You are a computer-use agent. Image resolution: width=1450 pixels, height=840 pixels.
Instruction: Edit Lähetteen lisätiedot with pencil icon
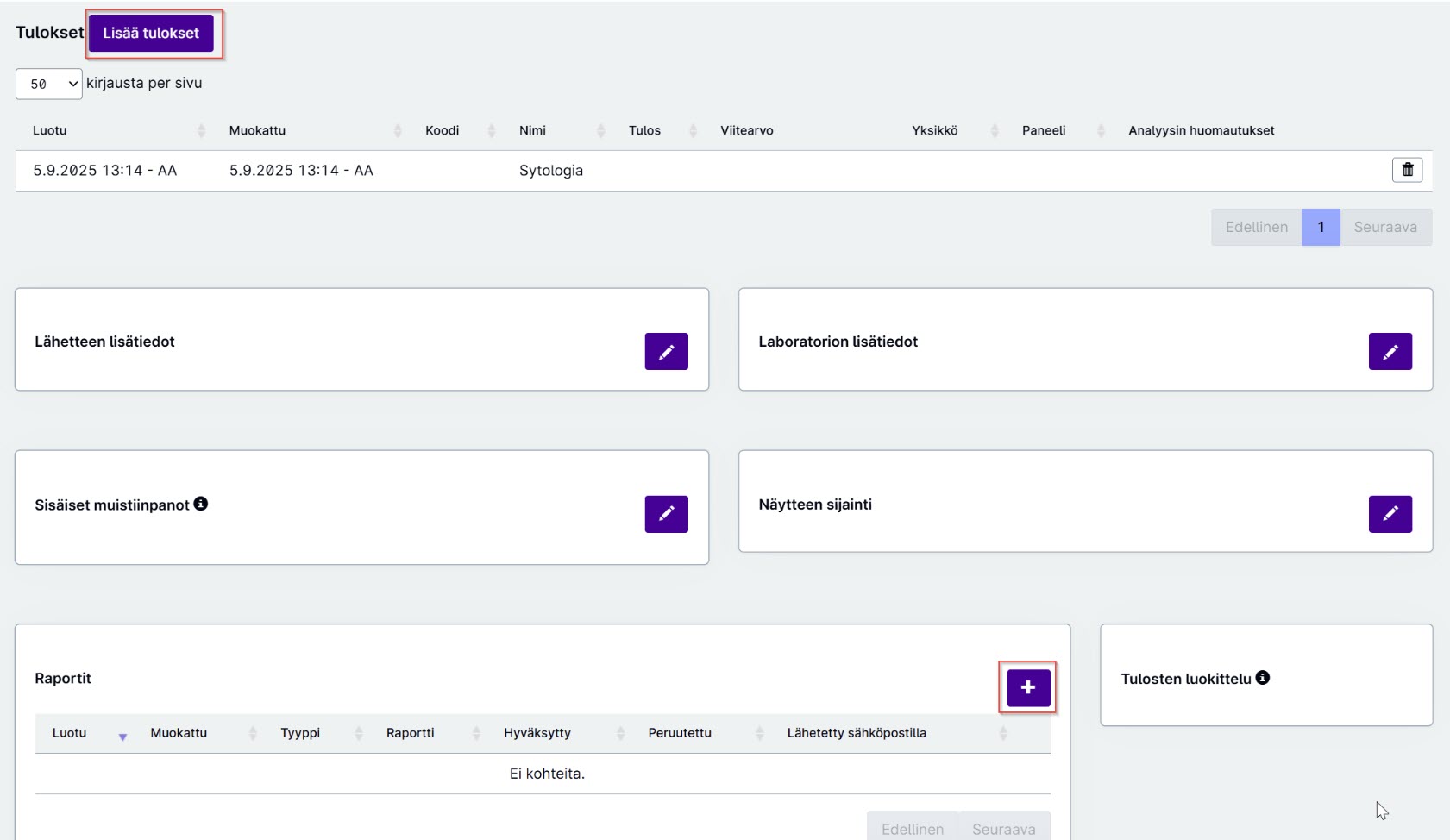666,351
